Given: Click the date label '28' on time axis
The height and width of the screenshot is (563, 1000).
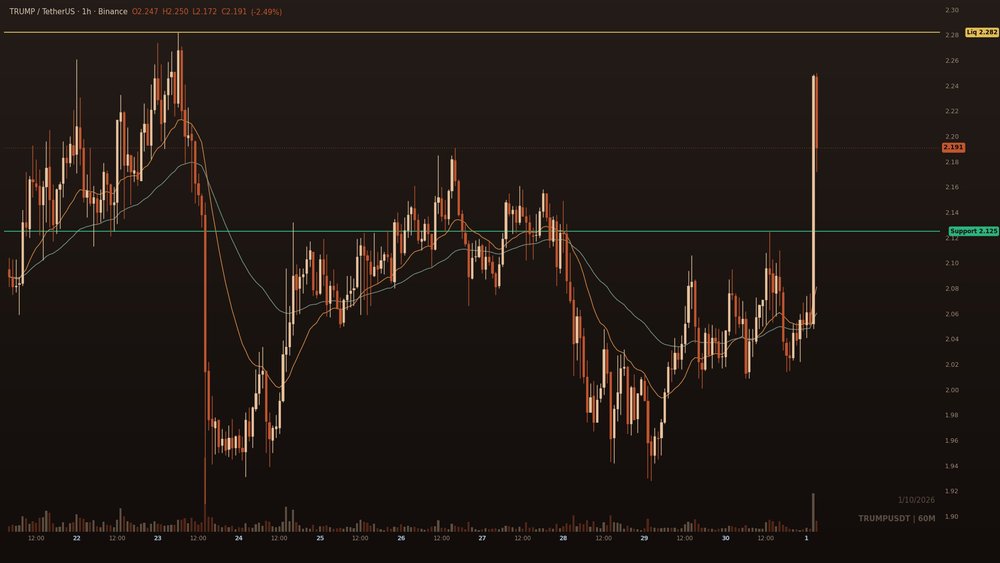Looking at the screenshot, I should point(563,538).
